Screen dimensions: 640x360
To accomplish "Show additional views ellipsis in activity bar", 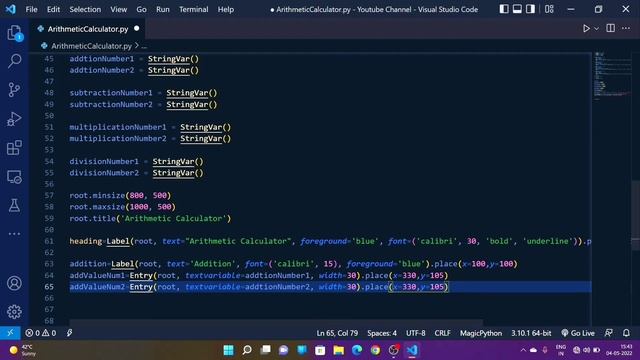I will tap(14, 234).
